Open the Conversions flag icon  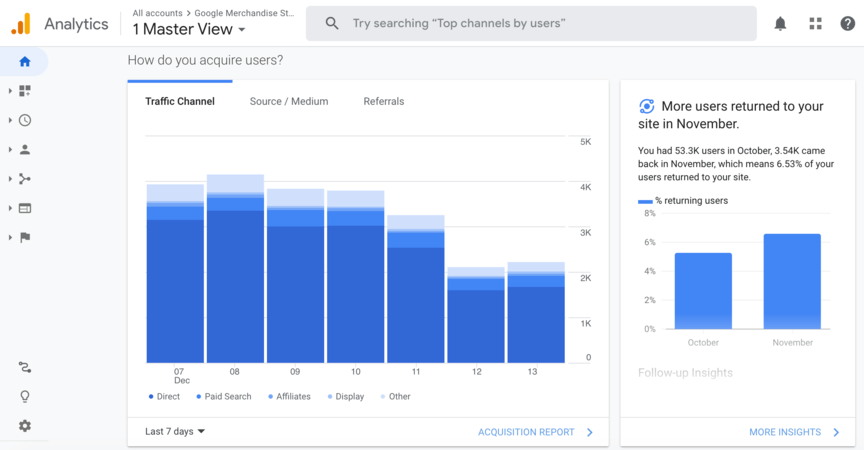coord(25,237)
